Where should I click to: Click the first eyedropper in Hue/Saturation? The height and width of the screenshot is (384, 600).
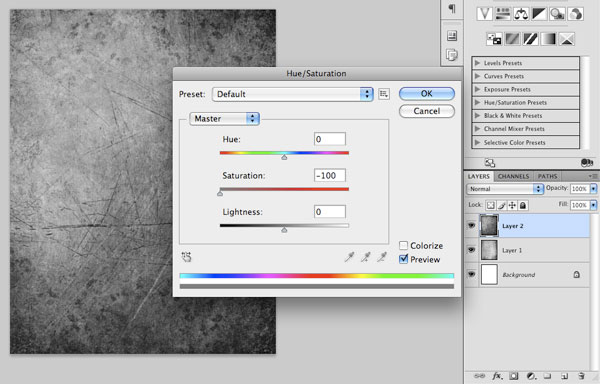pyautogui.click(x=349, y=257)
